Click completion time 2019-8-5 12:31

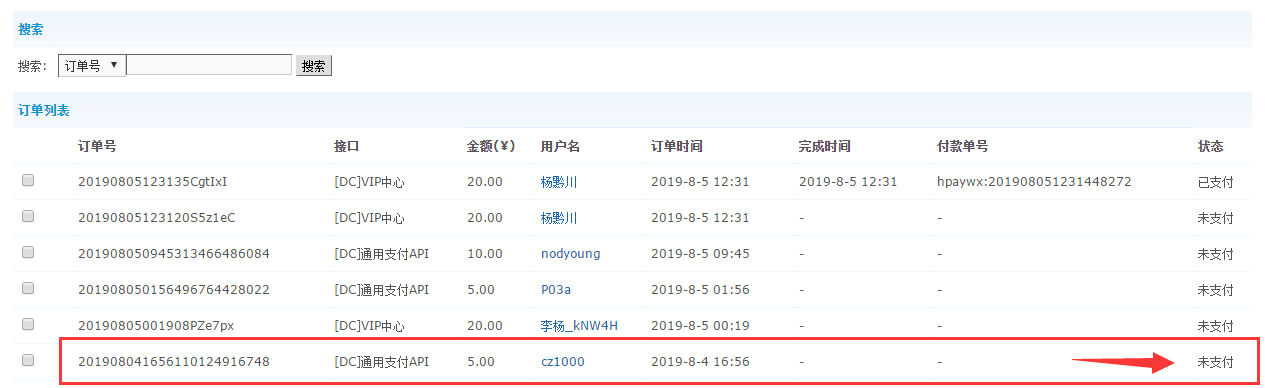pos(848,182)
